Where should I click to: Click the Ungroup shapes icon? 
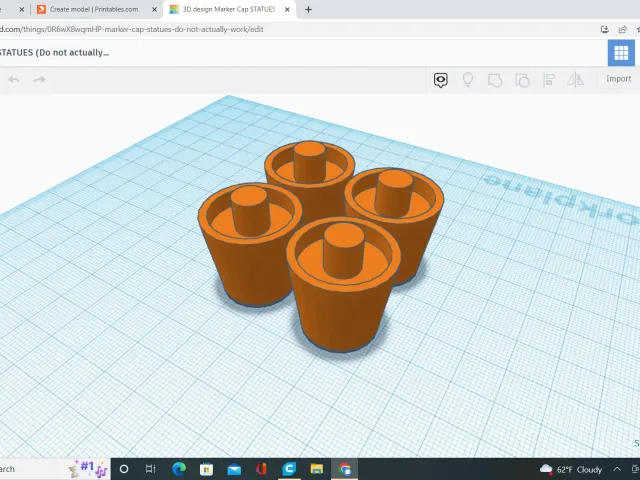tap(522, 80)
